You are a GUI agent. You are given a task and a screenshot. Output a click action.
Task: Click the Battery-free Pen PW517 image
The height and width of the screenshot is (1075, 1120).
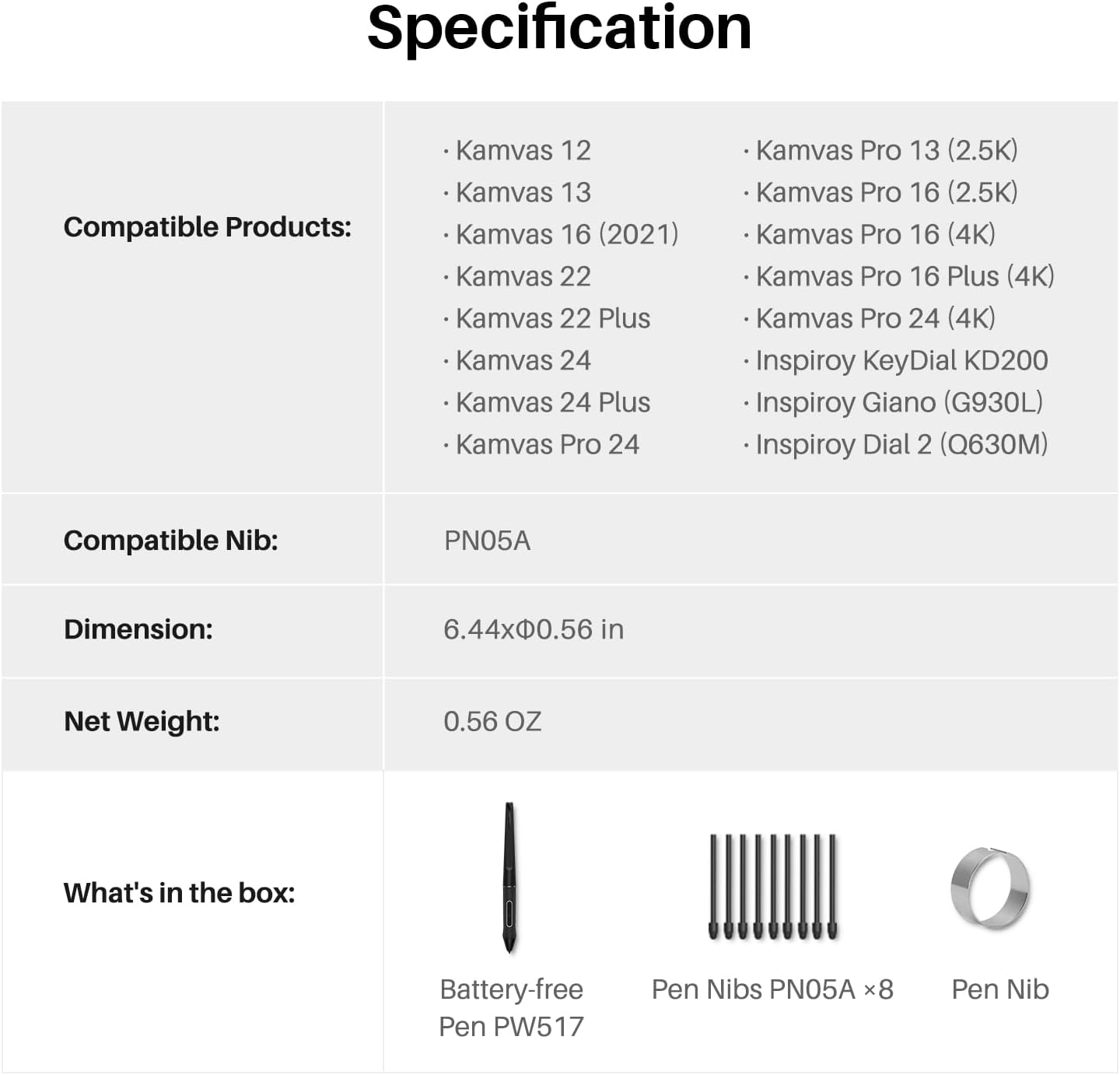coord(509,877)
